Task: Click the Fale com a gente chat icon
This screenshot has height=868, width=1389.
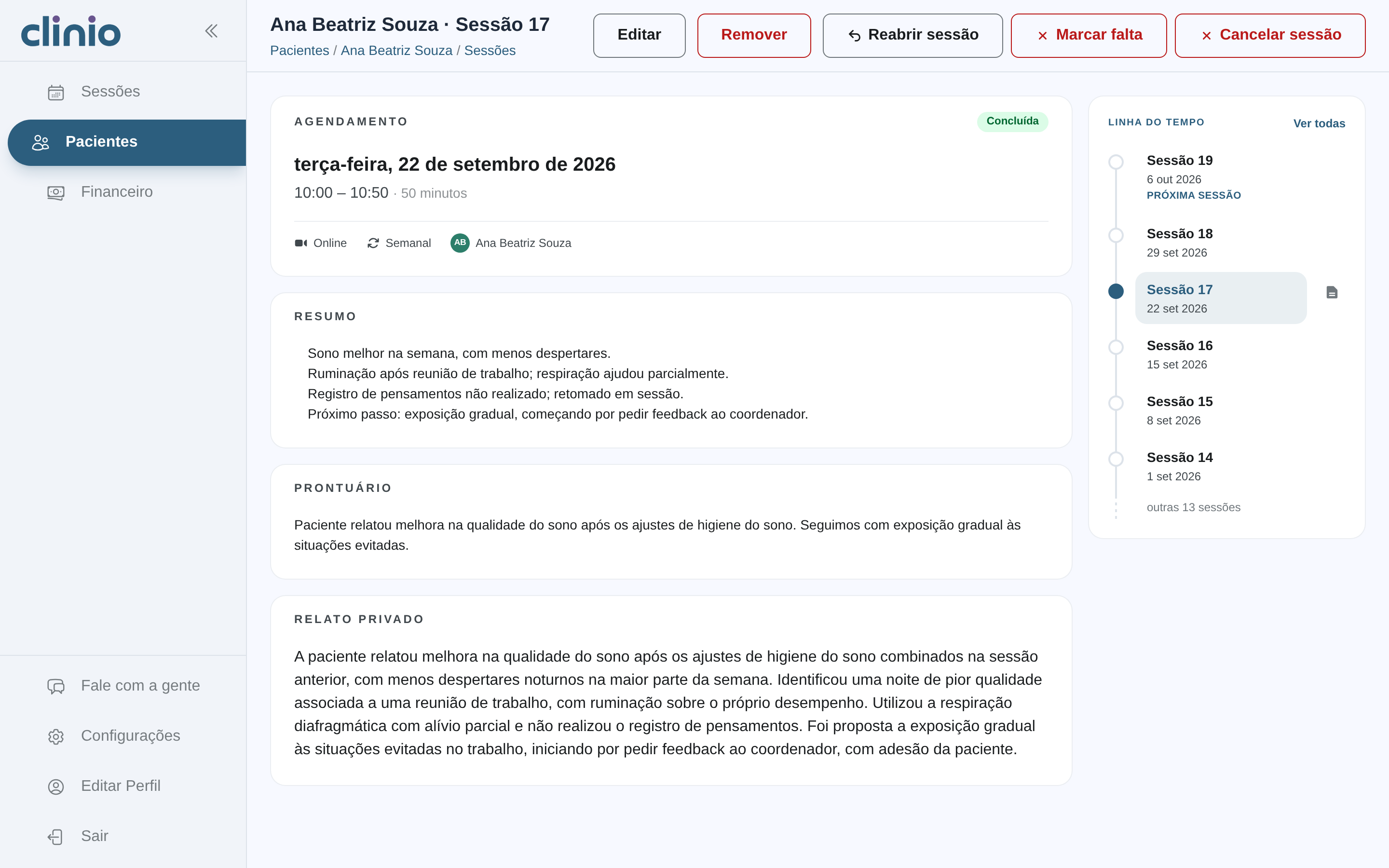Action: pos(55,686)
